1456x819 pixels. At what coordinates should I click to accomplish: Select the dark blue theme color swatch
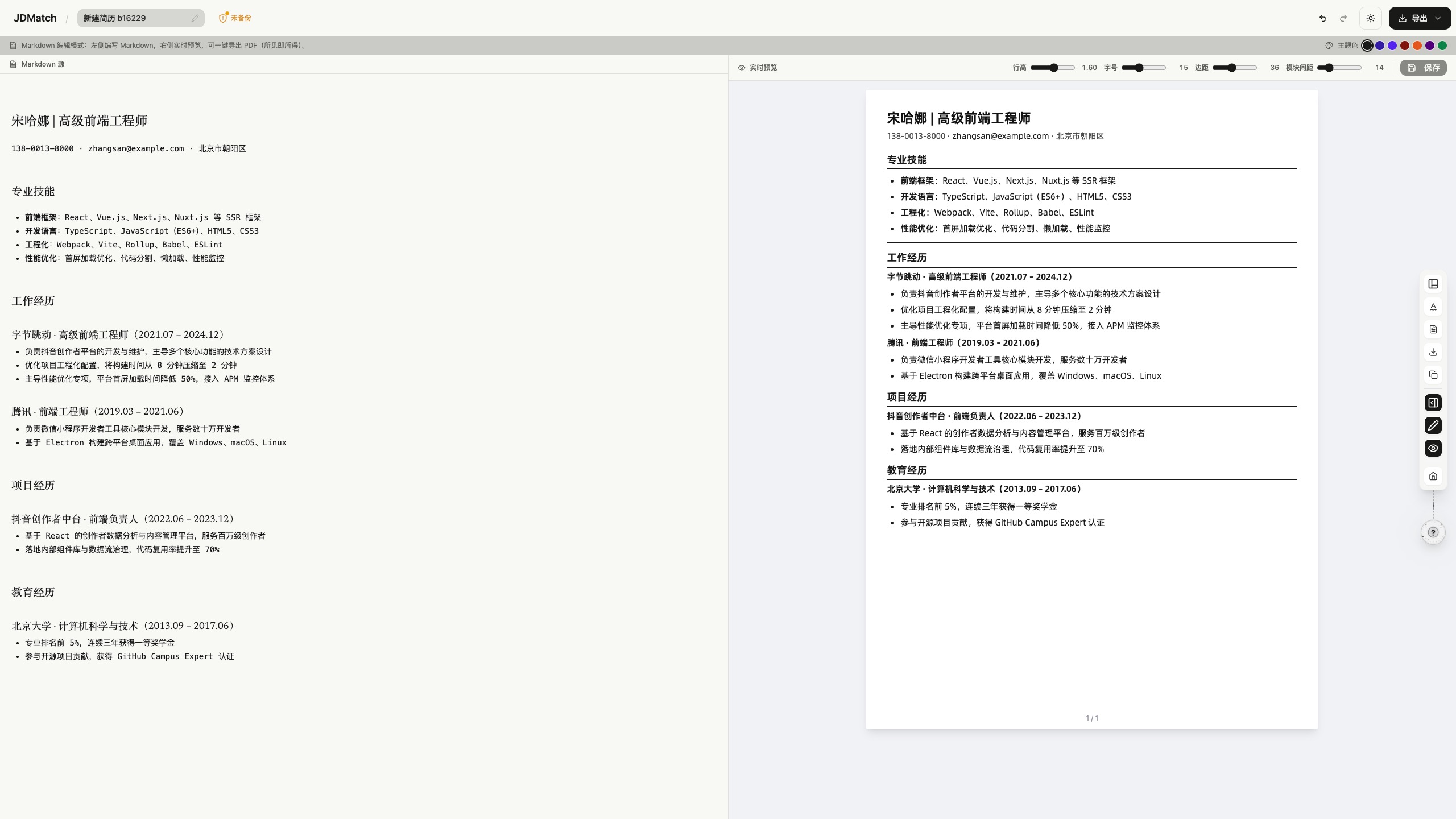[1380, 45]
